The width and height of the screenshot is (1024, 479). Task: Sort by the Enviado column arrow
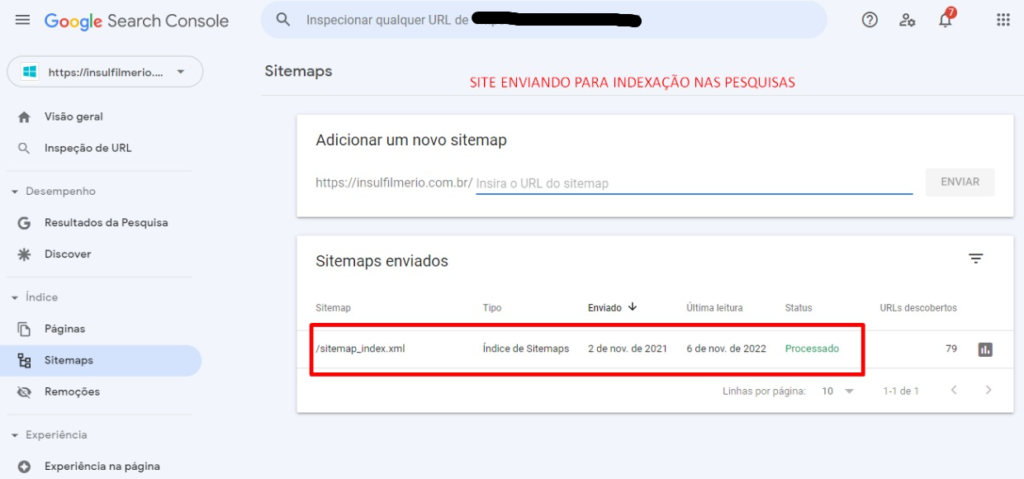632,306
